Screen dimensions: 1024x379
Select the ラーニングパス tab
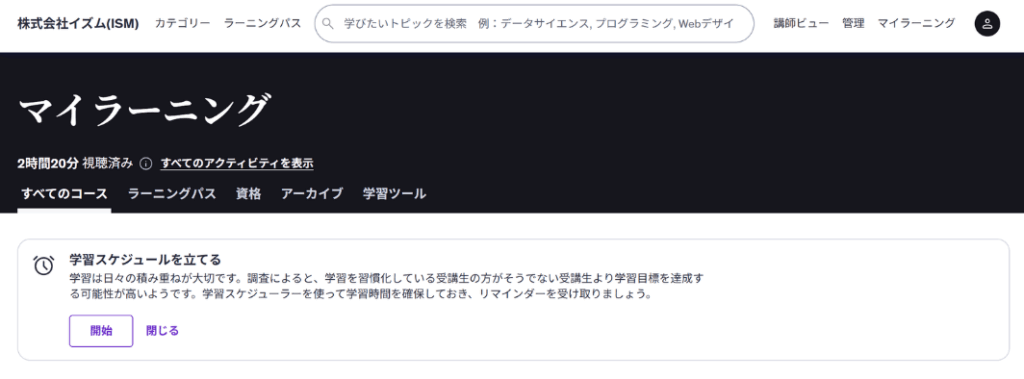pos(172,194)
